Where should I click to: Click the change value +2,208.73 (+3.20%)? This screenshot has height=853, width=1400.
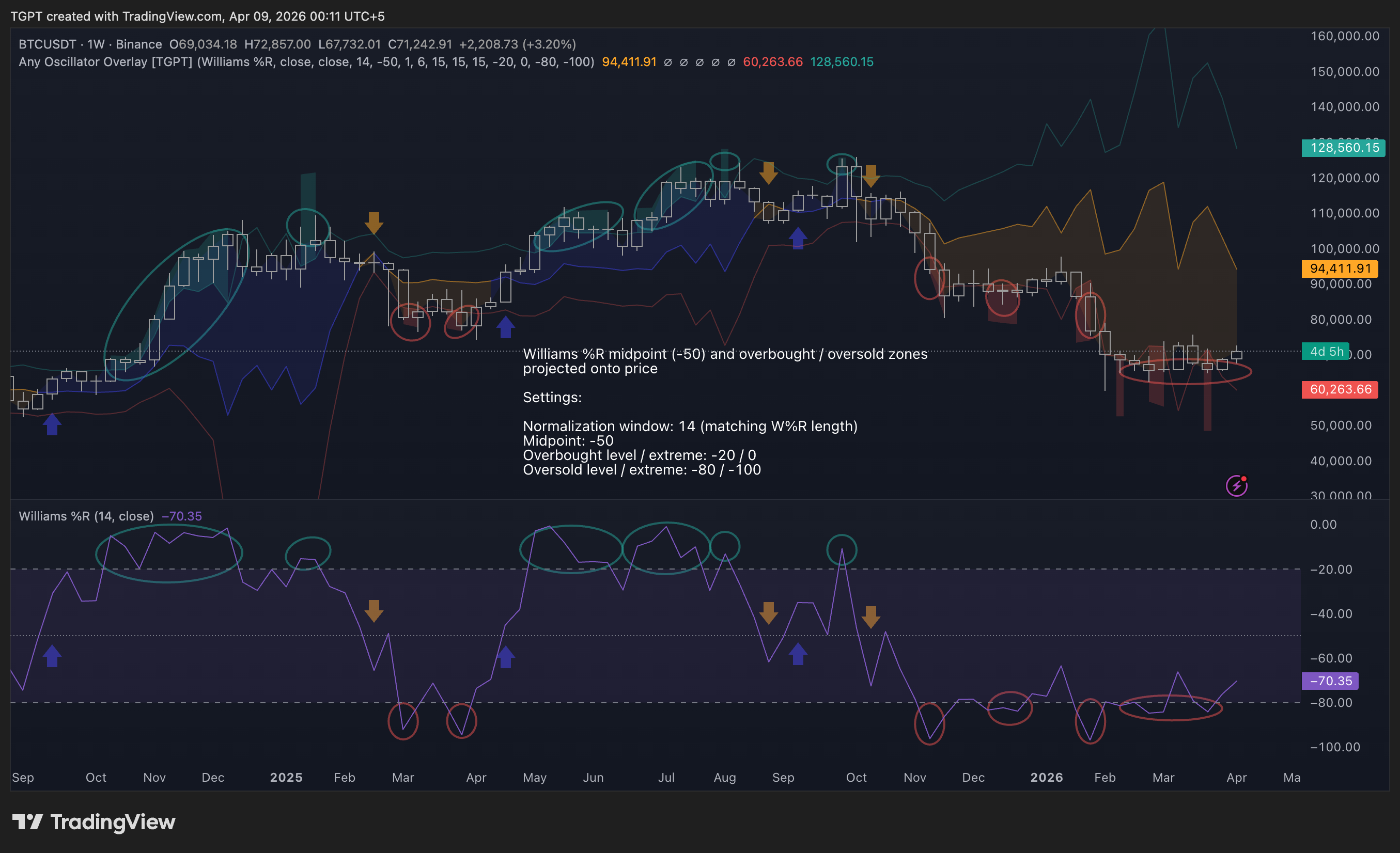(518, 44)
